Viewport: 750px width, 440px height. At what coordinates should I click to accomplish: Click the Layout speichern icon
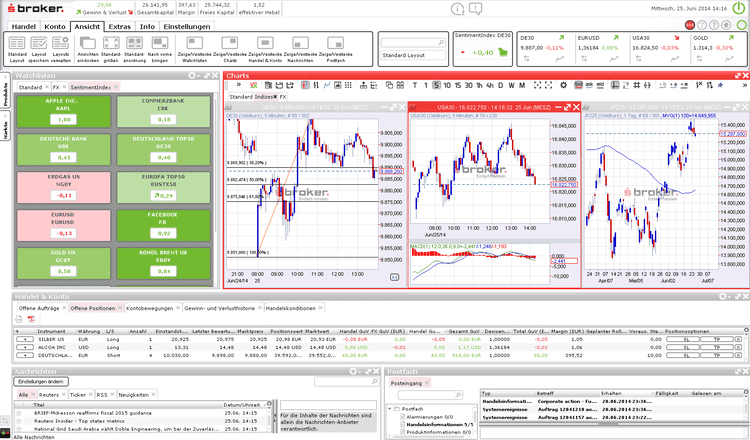pos(39,43)
